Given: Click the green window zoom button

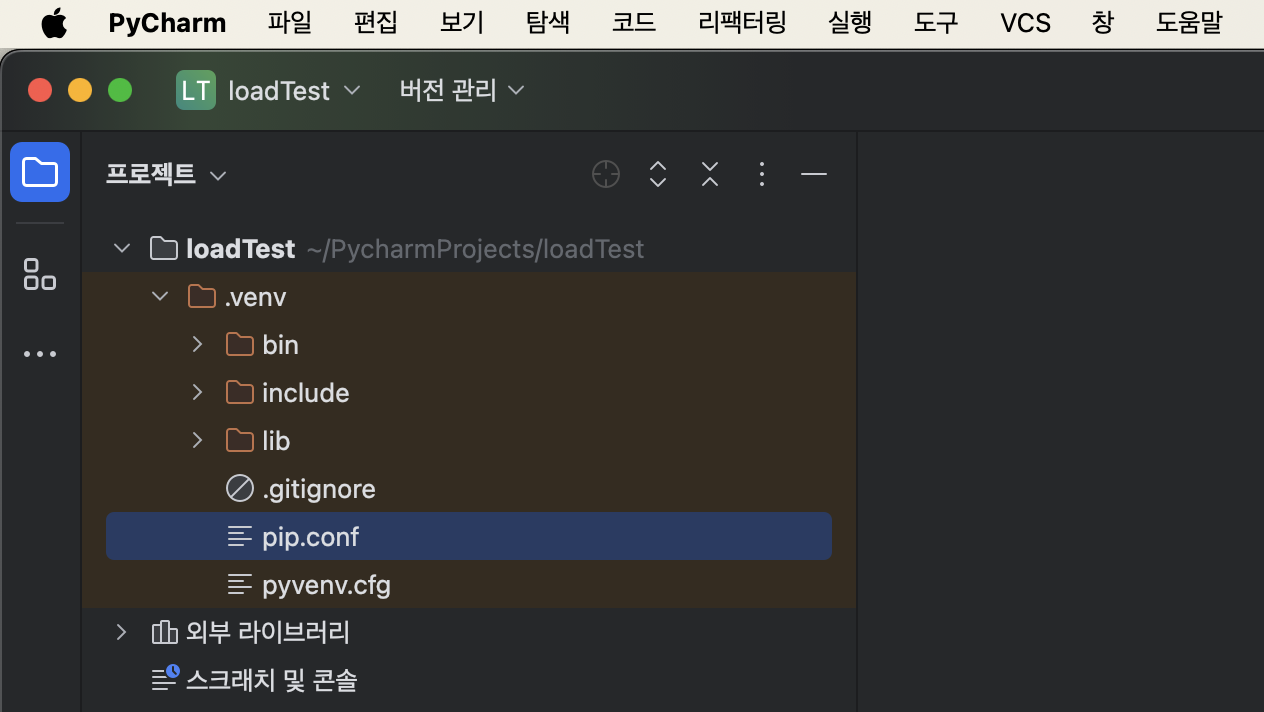Looking at the screenshot, I should [x=120, y=90].
